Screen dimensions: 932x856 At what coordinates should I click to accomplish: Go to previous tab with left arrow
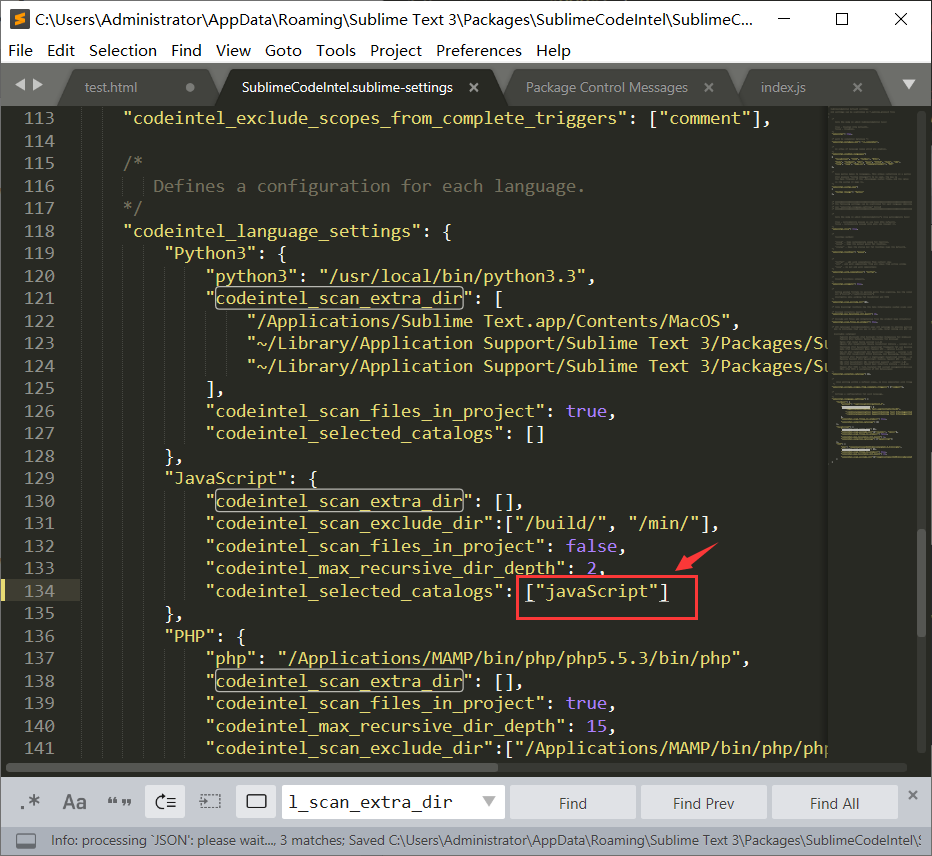[20, 84]
